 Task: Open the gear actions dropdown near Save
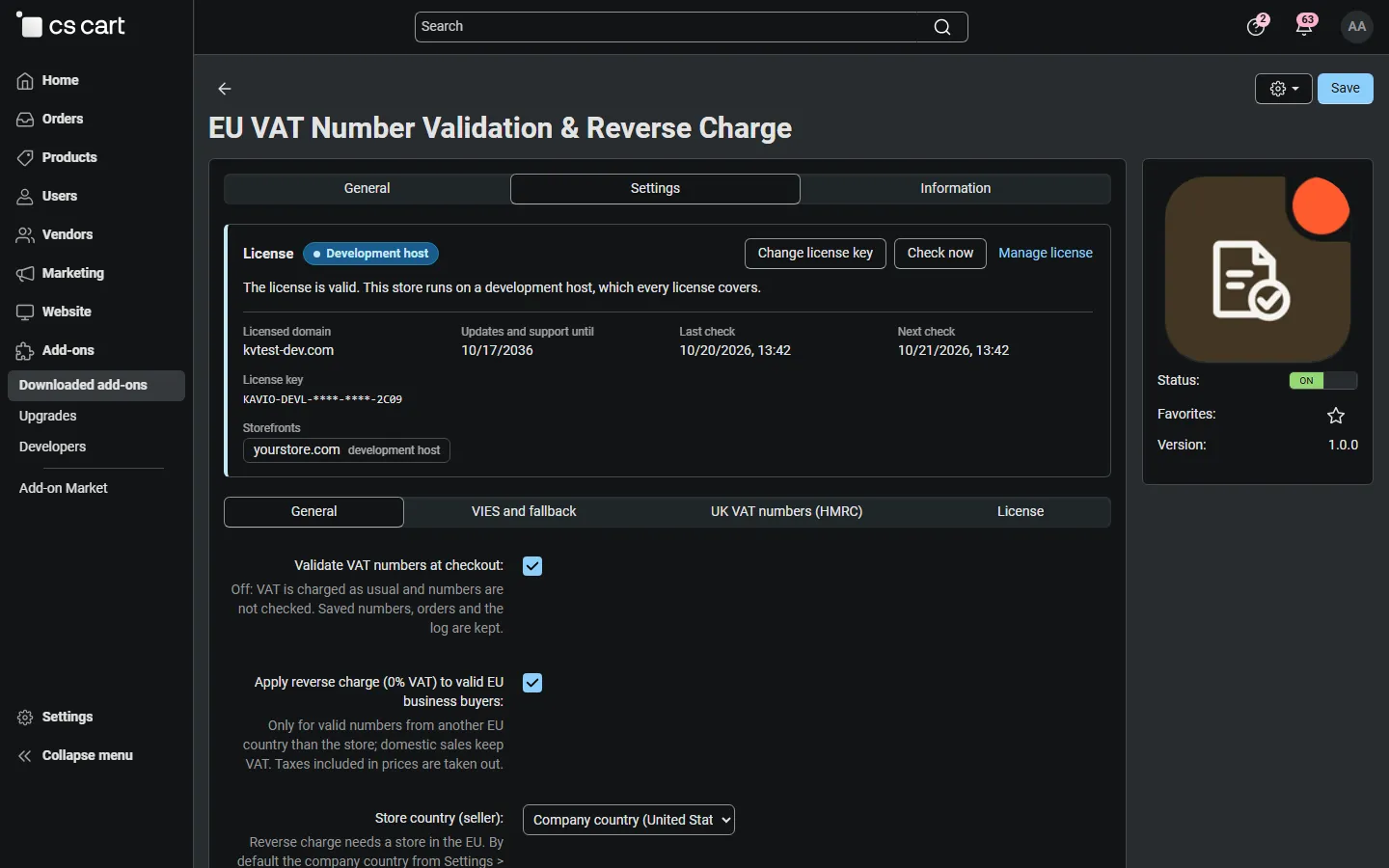click(x=1284, y=89)
